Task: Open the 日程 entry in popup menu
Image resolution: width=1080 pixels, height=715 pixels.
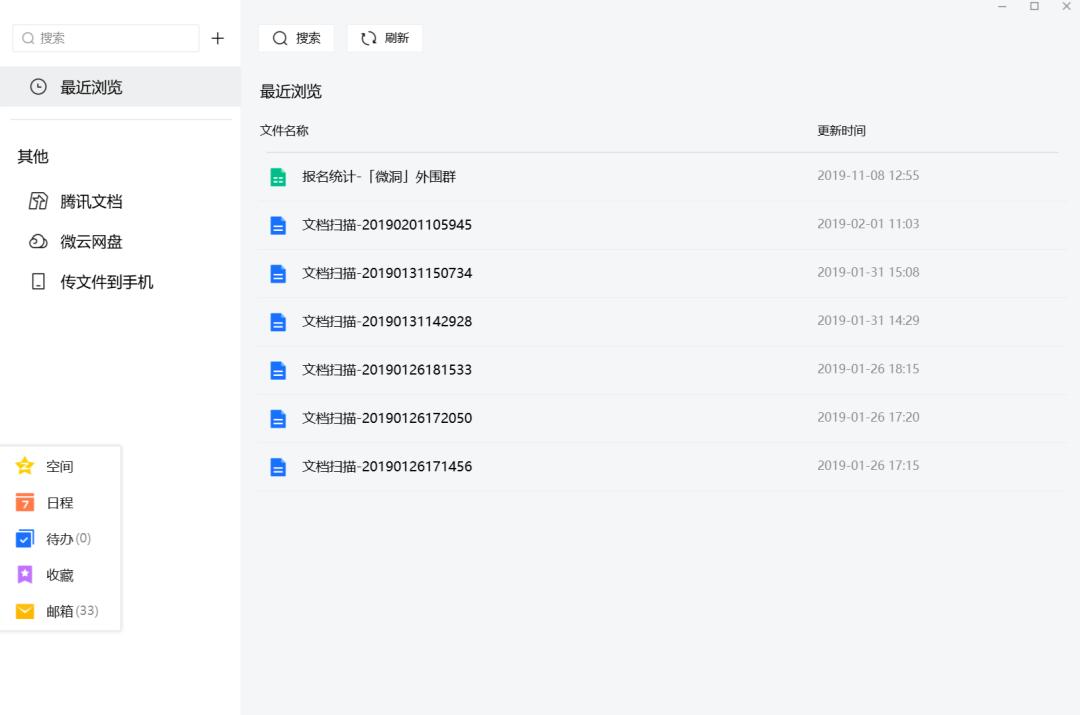Action: tap(61, 502)
